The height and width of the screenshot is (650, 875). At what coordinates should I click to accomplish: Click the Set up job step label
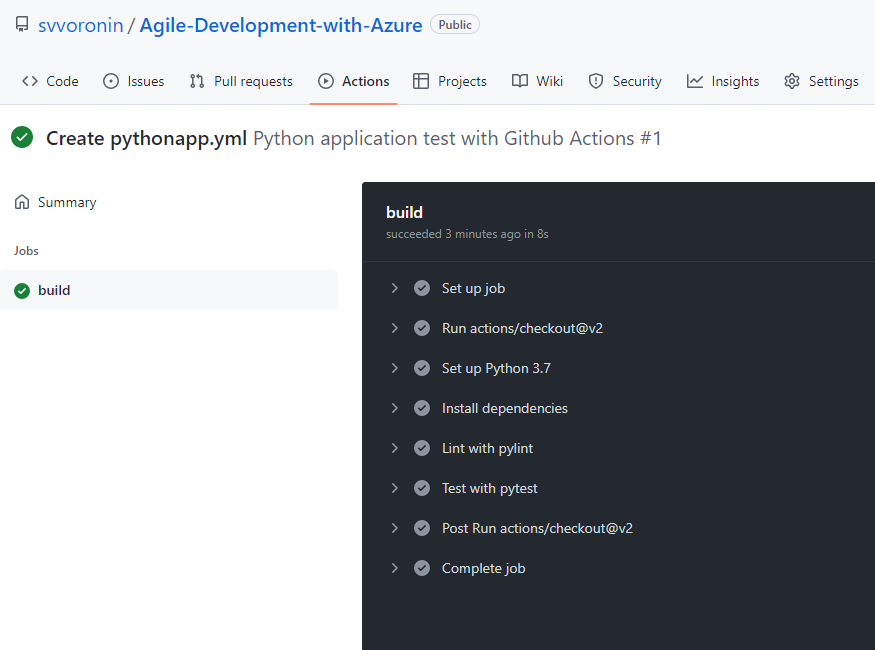[x=473, y=288]
